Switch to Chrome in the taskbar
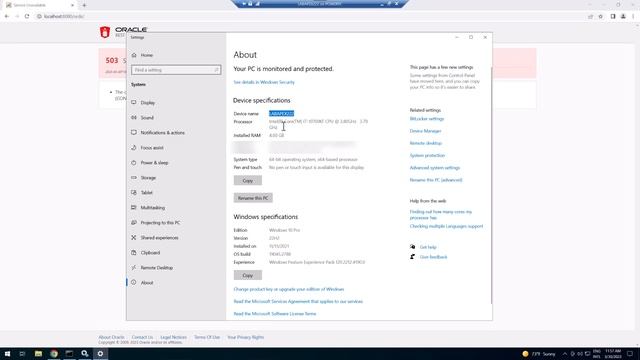The width and height of the screenshot is (640, 360). (54, 353)
